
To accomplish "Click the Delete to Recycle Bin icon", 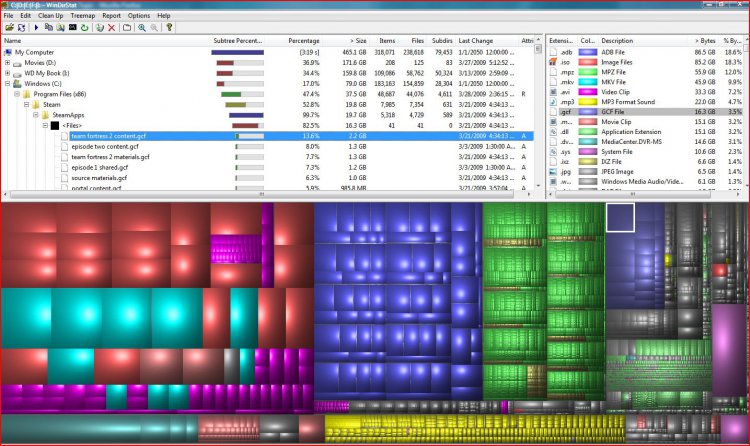I will click(x=99, y=28).
